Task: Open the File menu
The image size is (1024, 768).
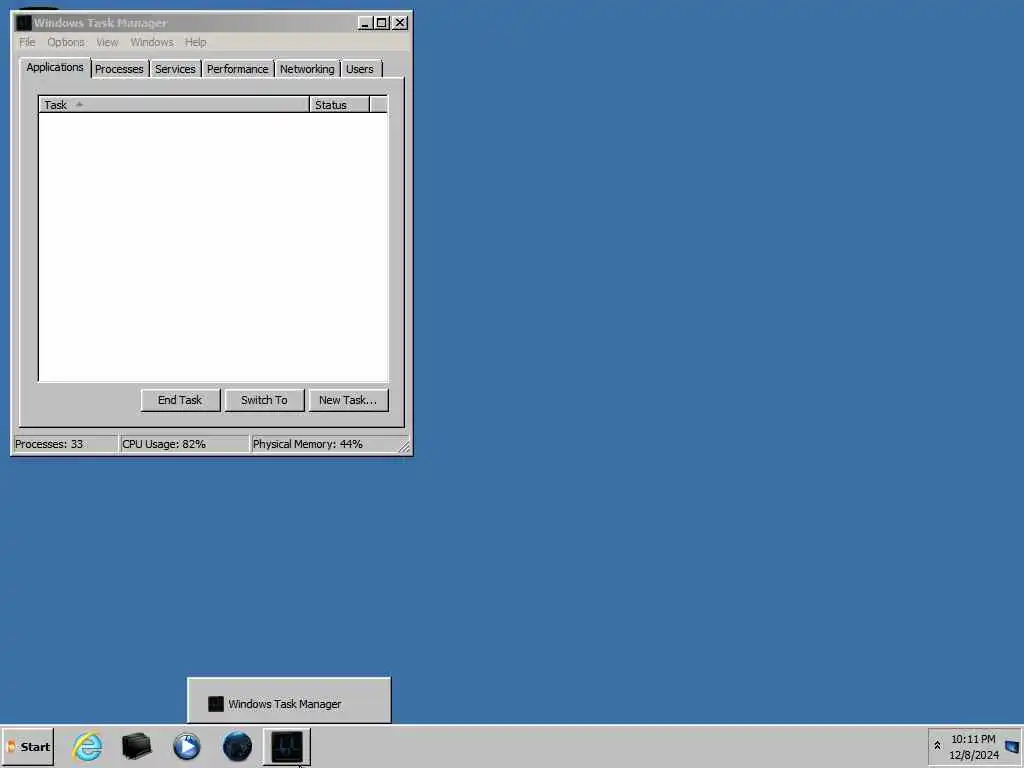Action: pyautogui.click(x=27, y=42)
